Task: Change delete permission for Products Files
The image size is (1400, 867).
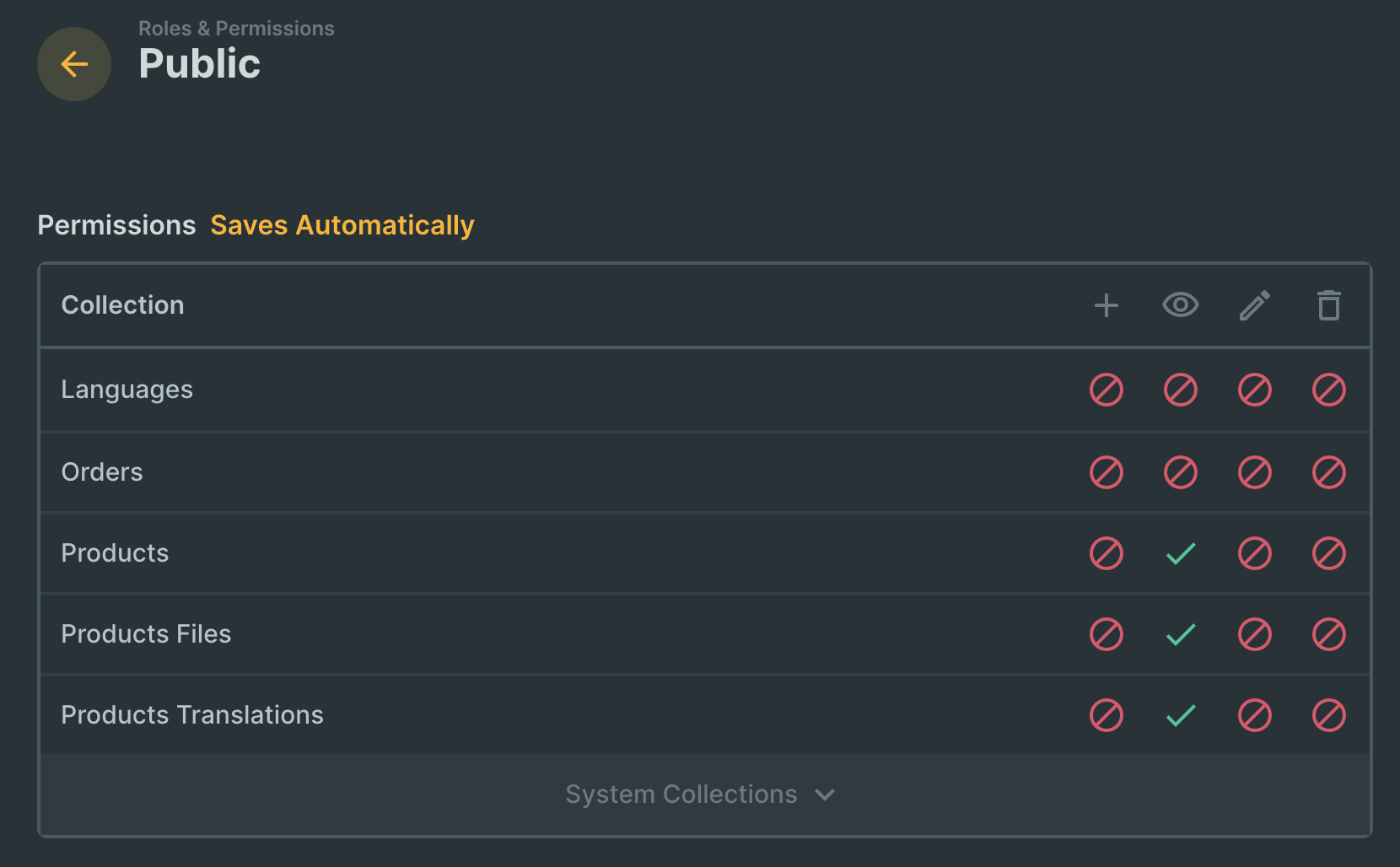Action: click(x=1329, y=634)
